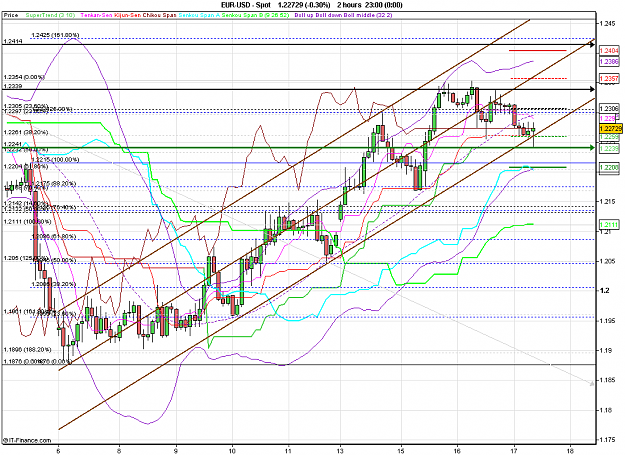Click date label 10 on time axis
Screen dimensions: 625x455
(232, 451)
